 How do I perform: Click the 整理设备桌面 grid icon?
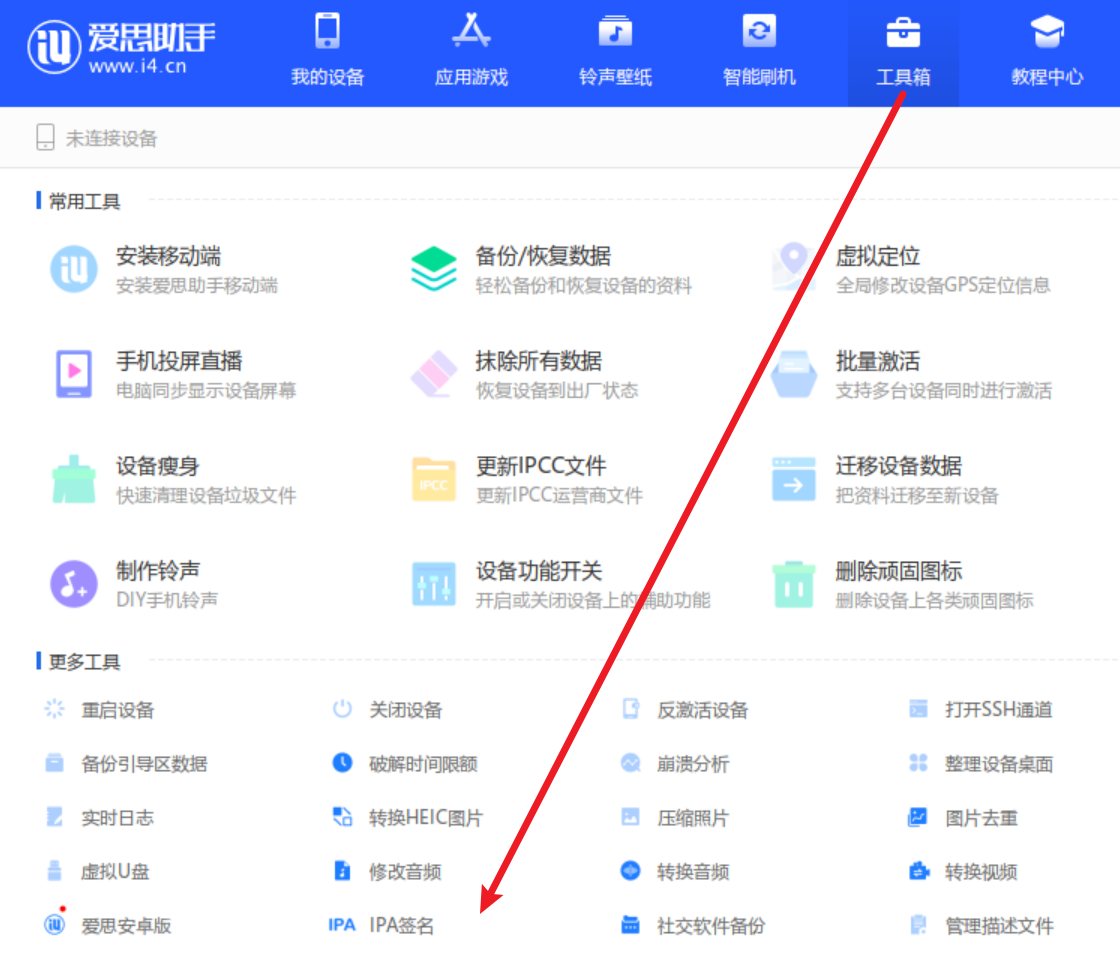click(919, 763)
